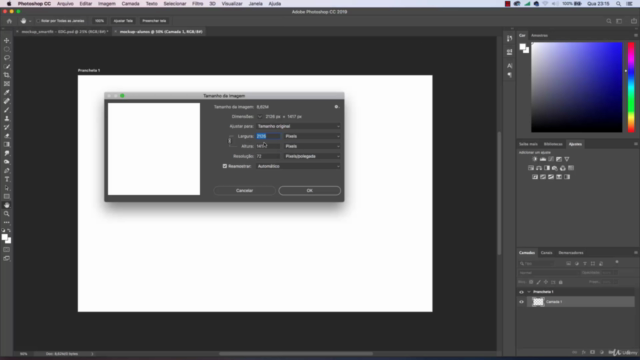Select the Path Selection tool
Image resolution: width=640 pixels, height=360 pixels.
[7, 188]
